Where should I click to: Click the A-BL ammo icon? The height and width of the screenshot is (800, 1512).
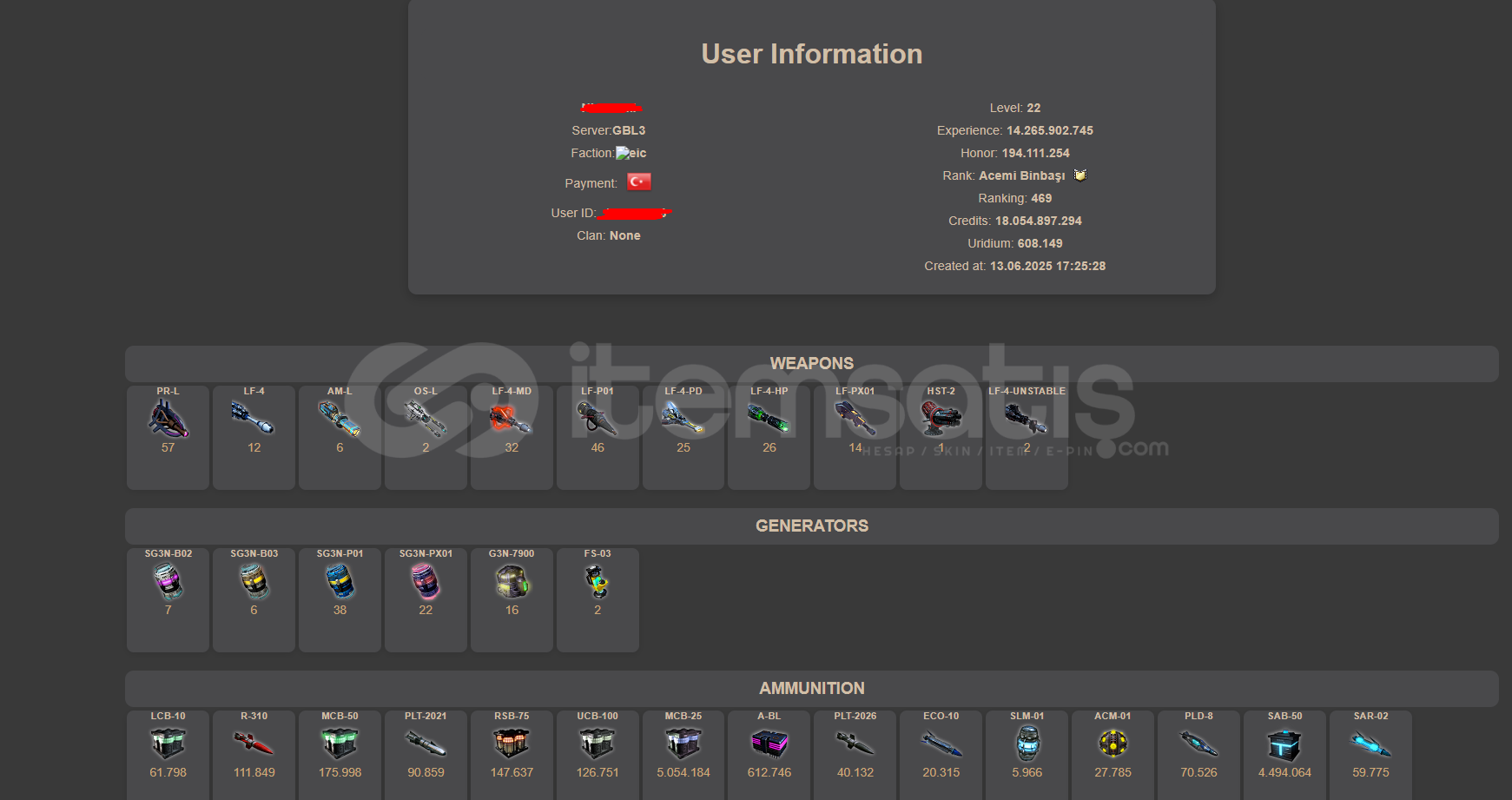[769, 744]
